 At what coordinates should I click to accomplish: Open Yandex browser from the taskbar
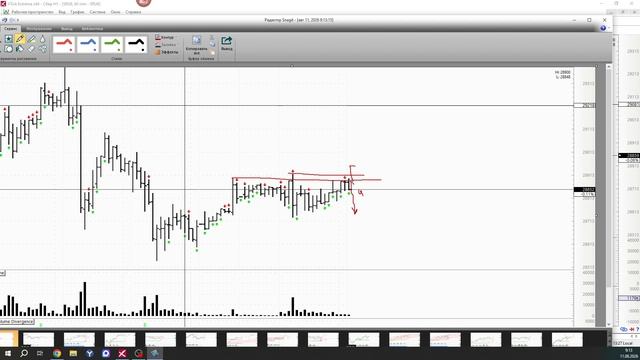click(89, 353)
